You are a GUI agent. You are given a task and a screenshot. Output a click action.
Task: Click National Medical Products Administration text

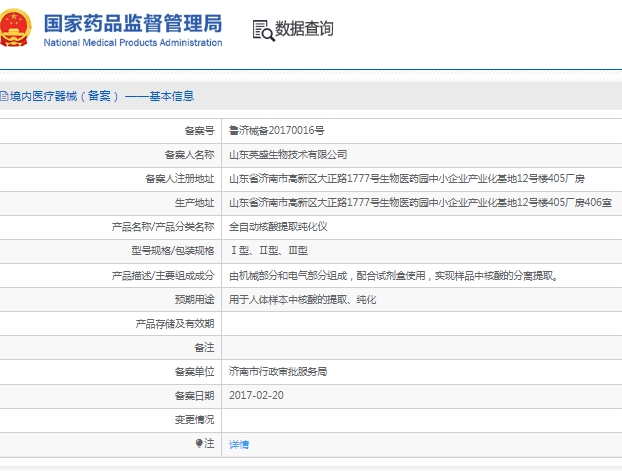tap(133, 42)
